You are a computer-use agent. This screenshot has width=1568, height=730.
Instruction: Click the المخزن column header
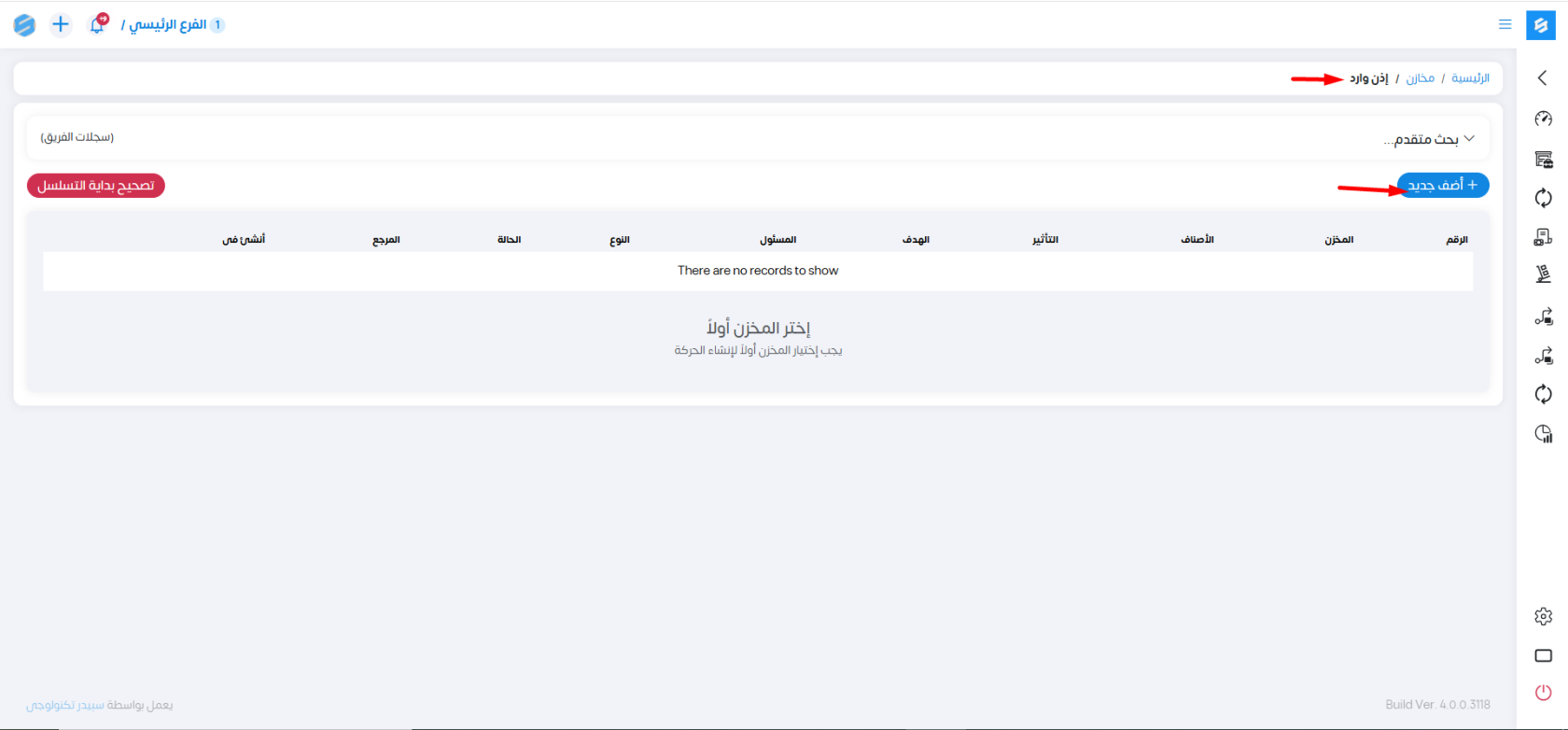click(1338, 240)
